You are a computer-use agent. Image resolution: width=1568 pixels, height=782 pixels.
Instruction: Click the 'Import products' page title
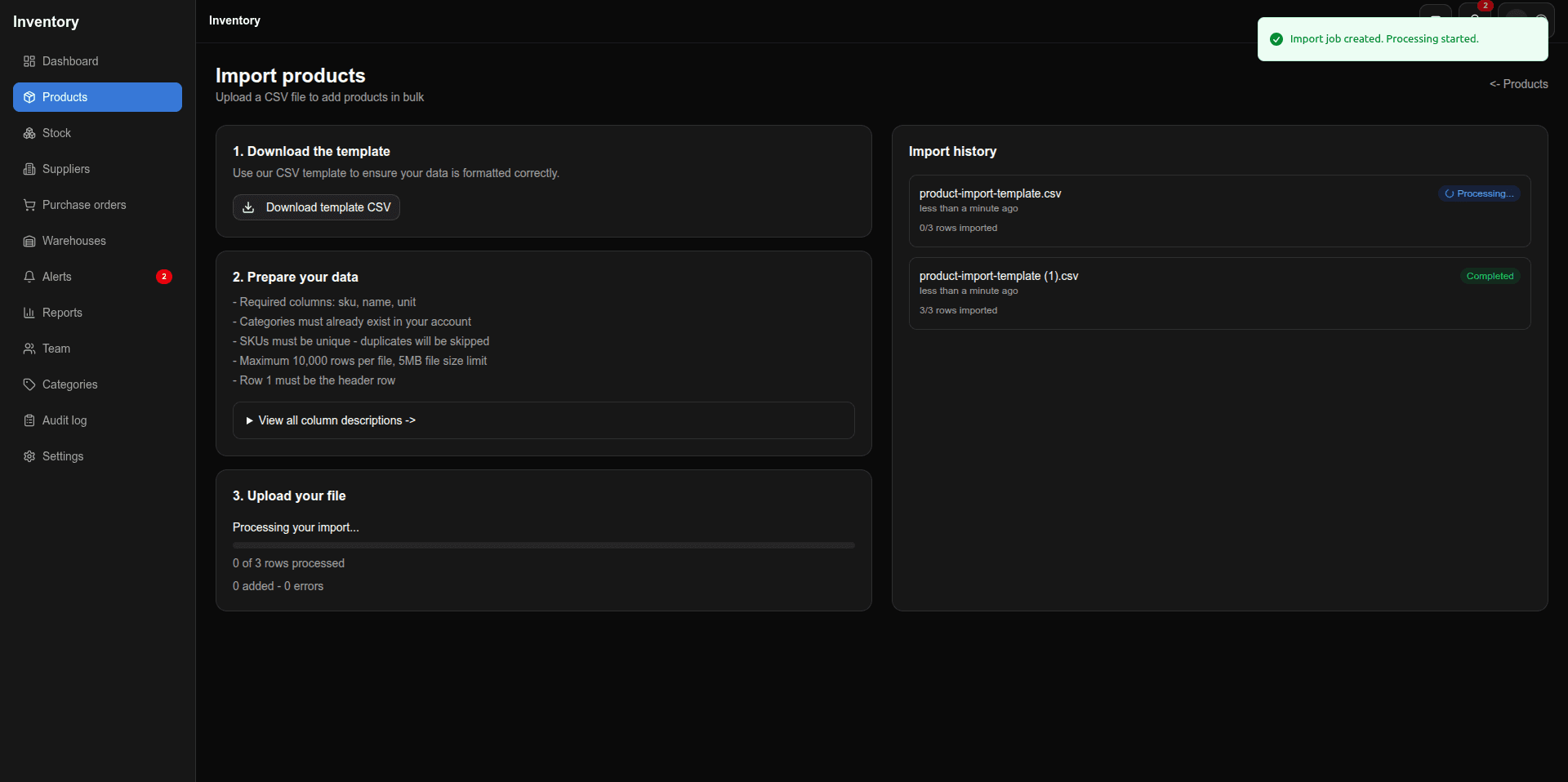coord(291,75)
